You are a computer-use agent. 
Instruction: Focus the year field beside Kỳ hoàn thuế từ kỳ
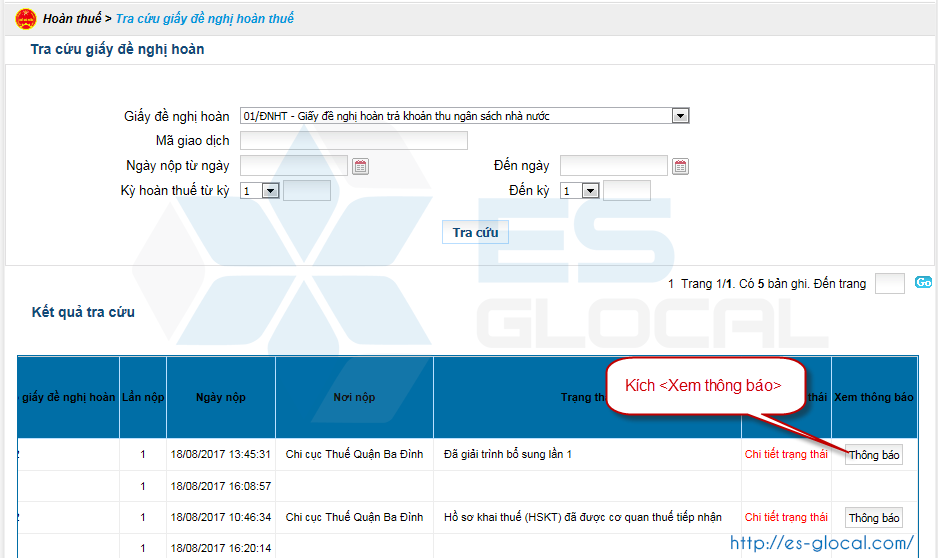click(x=307, y=191)
